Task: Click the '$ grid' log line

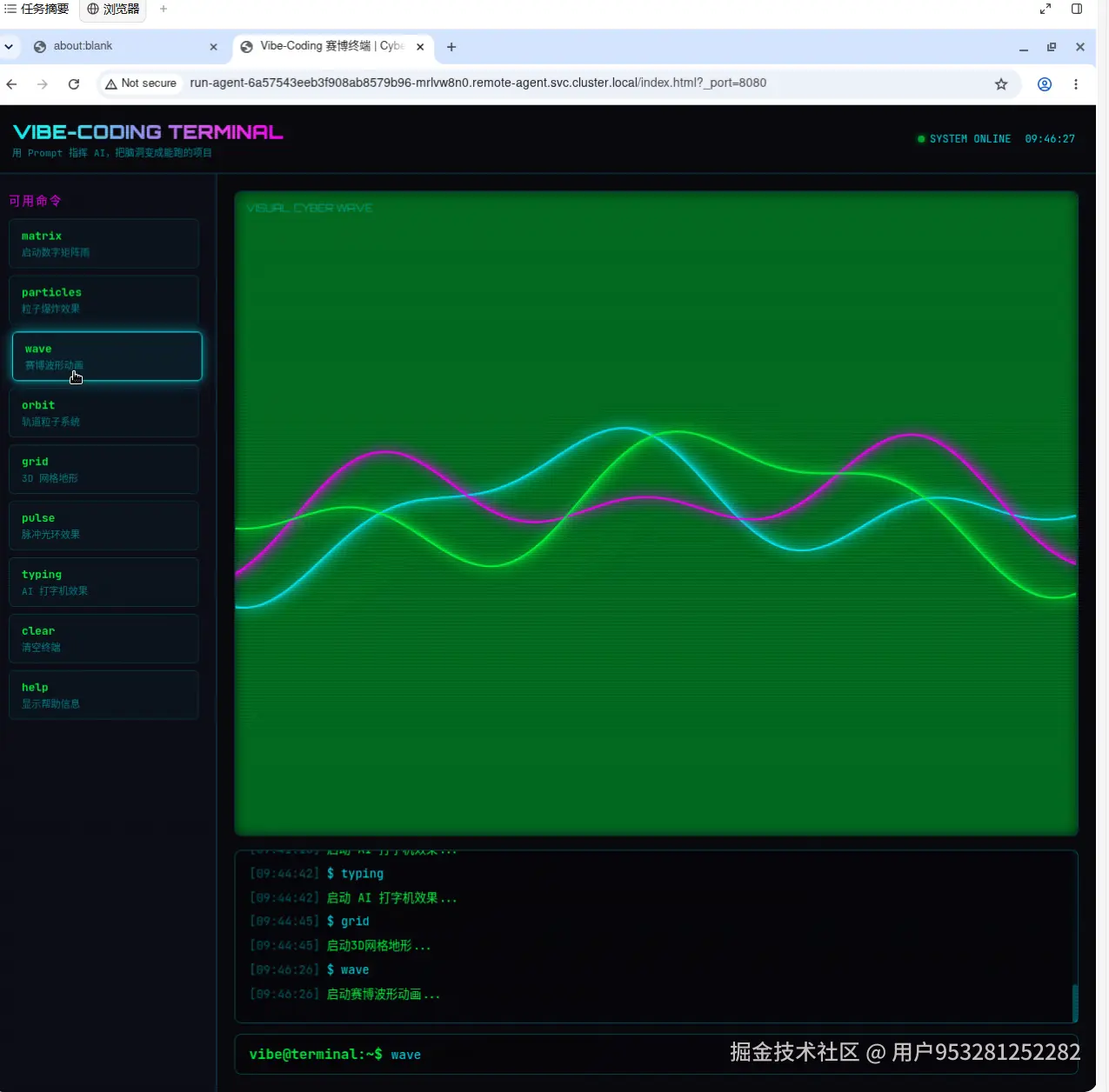Action: (348, 922)
